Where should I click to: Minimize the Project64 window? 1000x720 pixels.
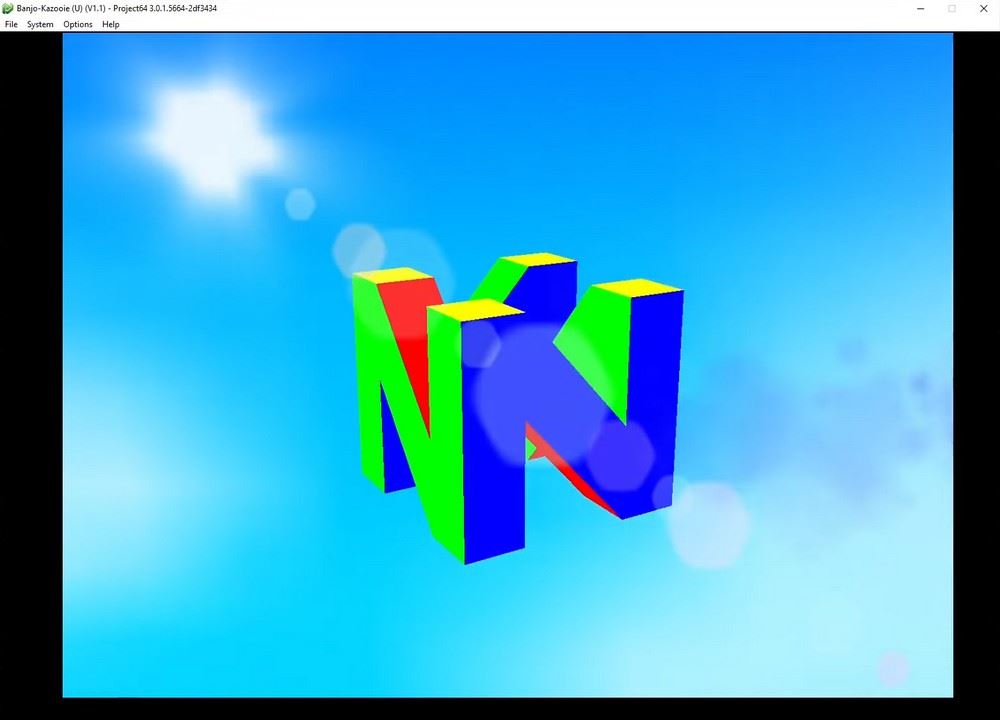pyautogui.click(x=921, y=8)
